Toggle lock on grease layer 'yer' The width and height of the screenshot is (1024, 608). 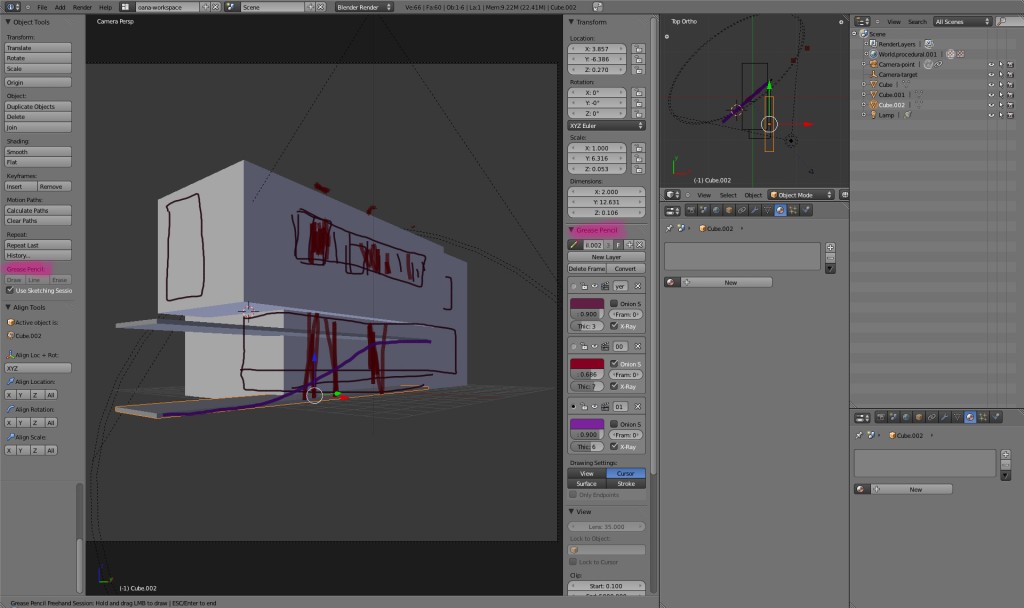pyautogui.click(x=584, y=286)
